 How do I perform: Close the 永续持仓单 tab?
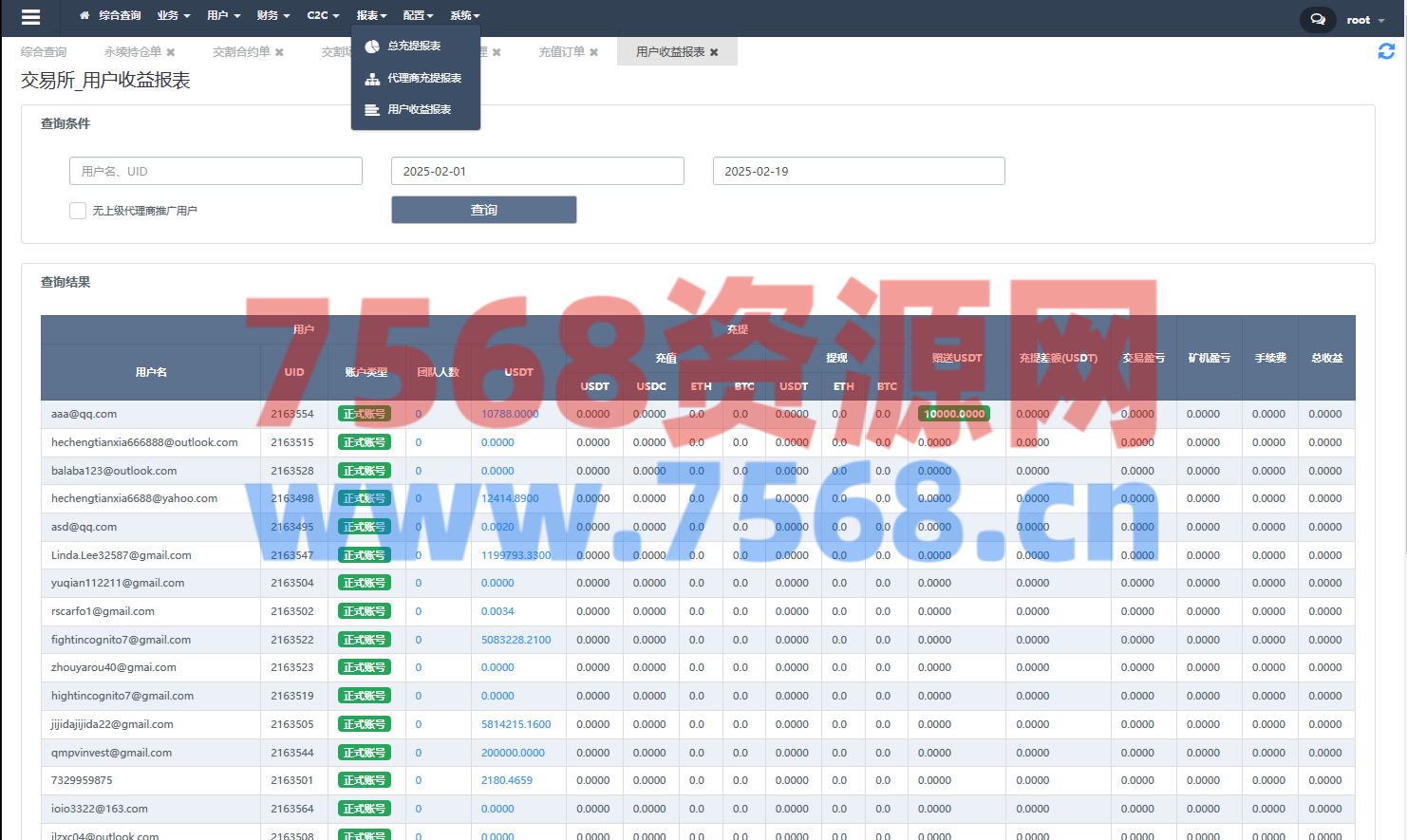coord(171,52)
